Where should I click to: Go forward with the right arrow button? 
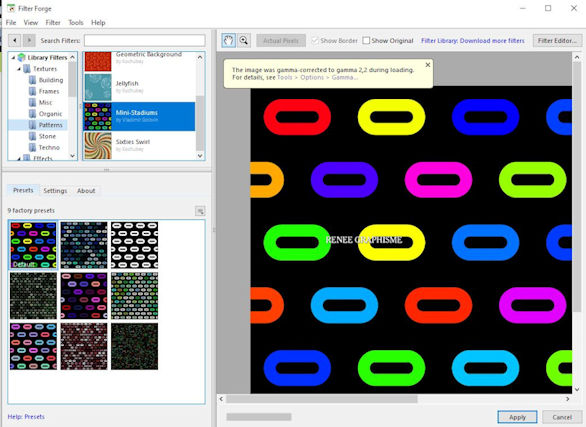point(29,40)
